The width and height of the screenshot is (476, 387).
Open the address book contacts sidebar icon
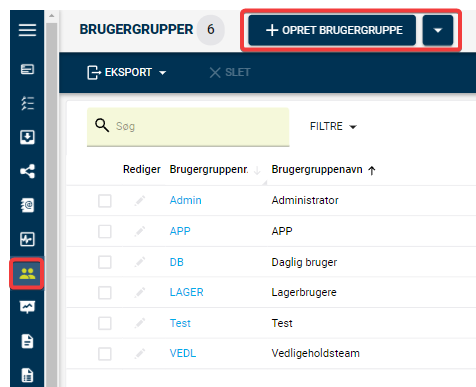[x=27, y=205]
